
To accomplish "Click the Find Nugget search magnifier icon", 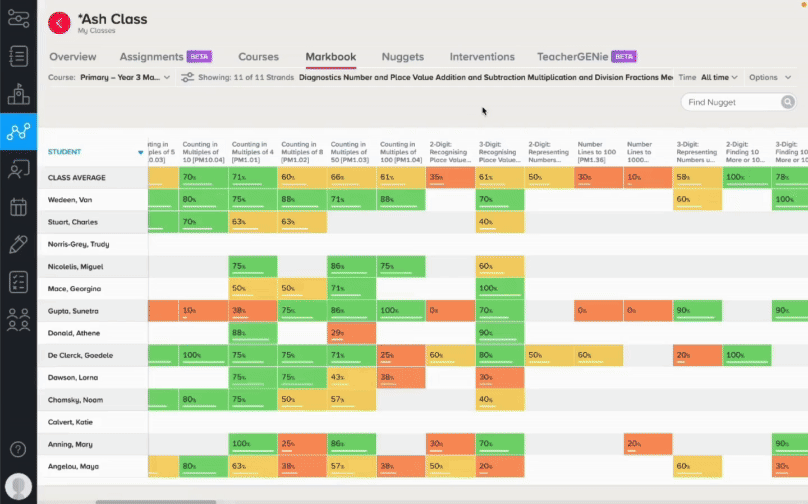I will tap(787, 102).
